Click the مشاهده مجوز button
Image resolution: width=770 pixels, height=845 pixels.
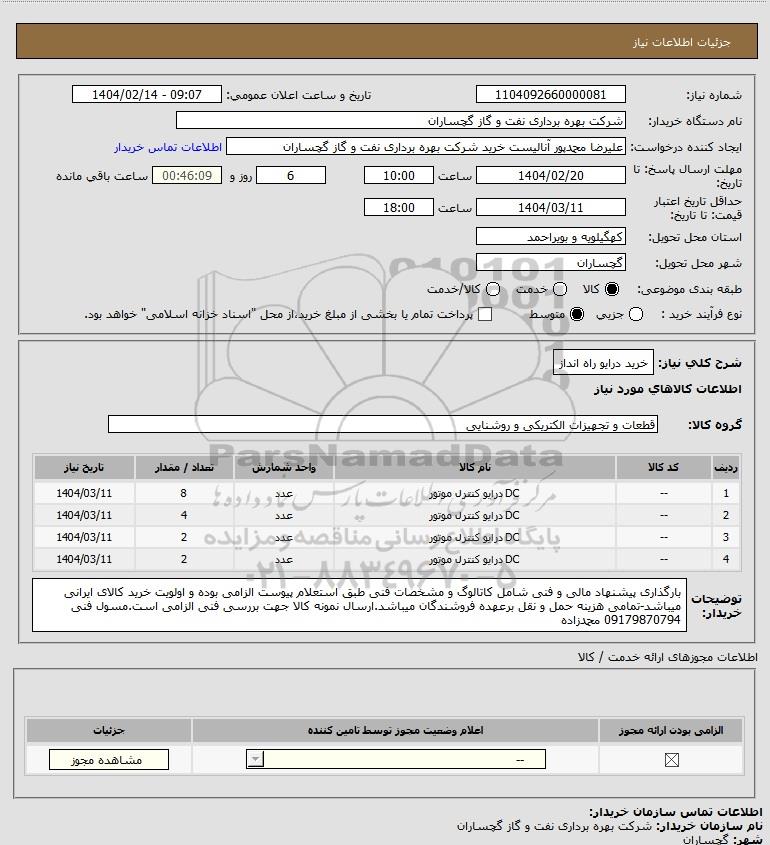(109, 760)
